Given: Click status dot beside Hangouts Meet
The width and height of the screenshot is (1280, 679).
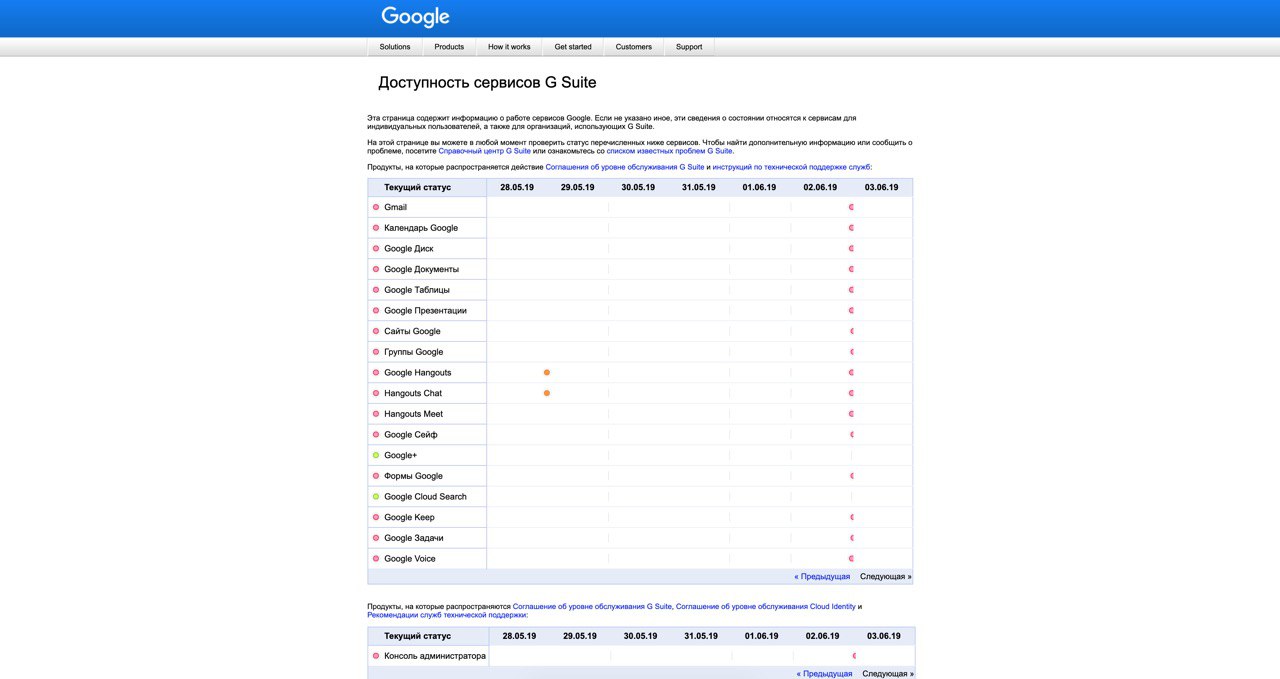Looking at the screenshot, I should coord(376,414).
